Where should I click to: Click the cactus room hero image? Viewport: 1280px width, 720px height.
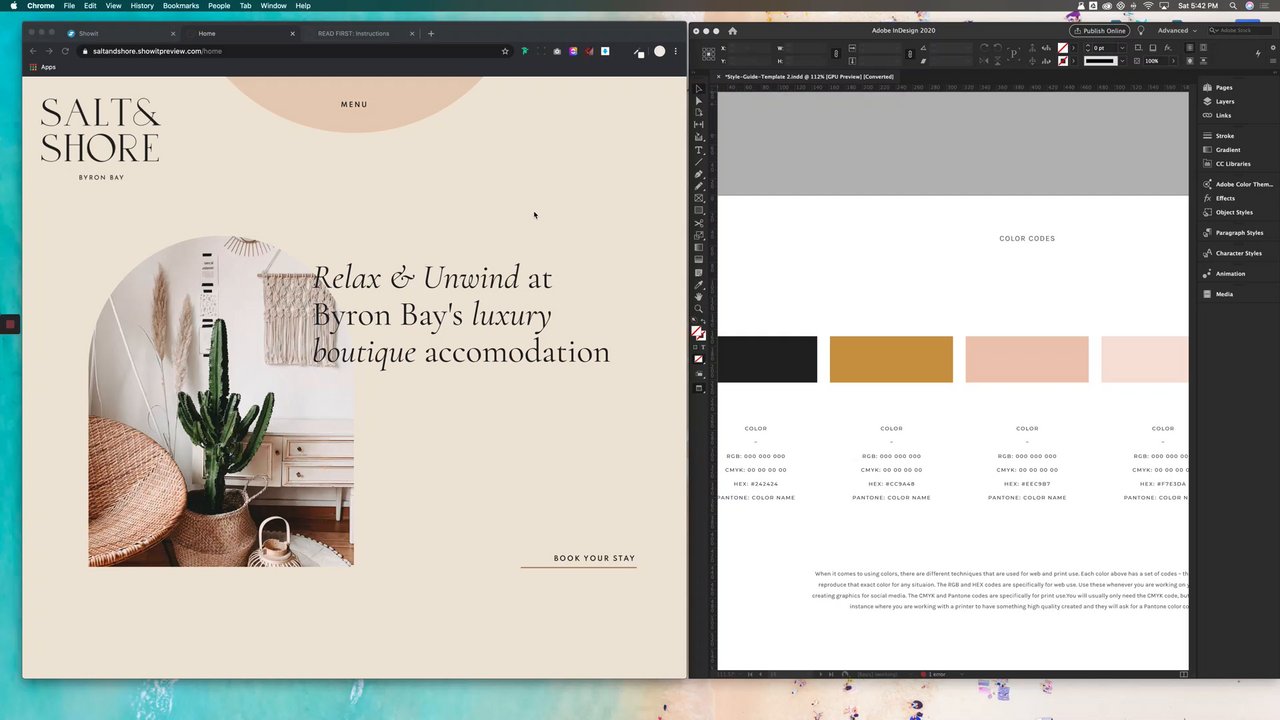point(221,401)
